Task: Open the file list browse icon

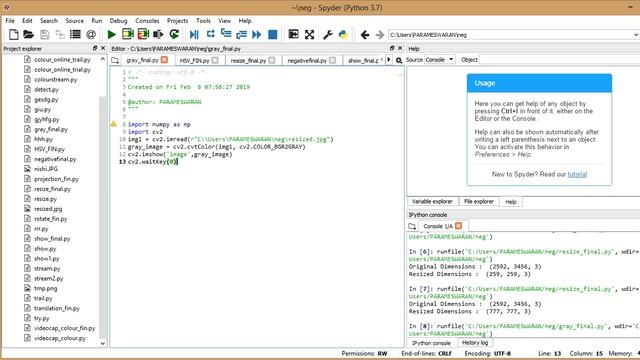Action: click(x=75, y=35)
